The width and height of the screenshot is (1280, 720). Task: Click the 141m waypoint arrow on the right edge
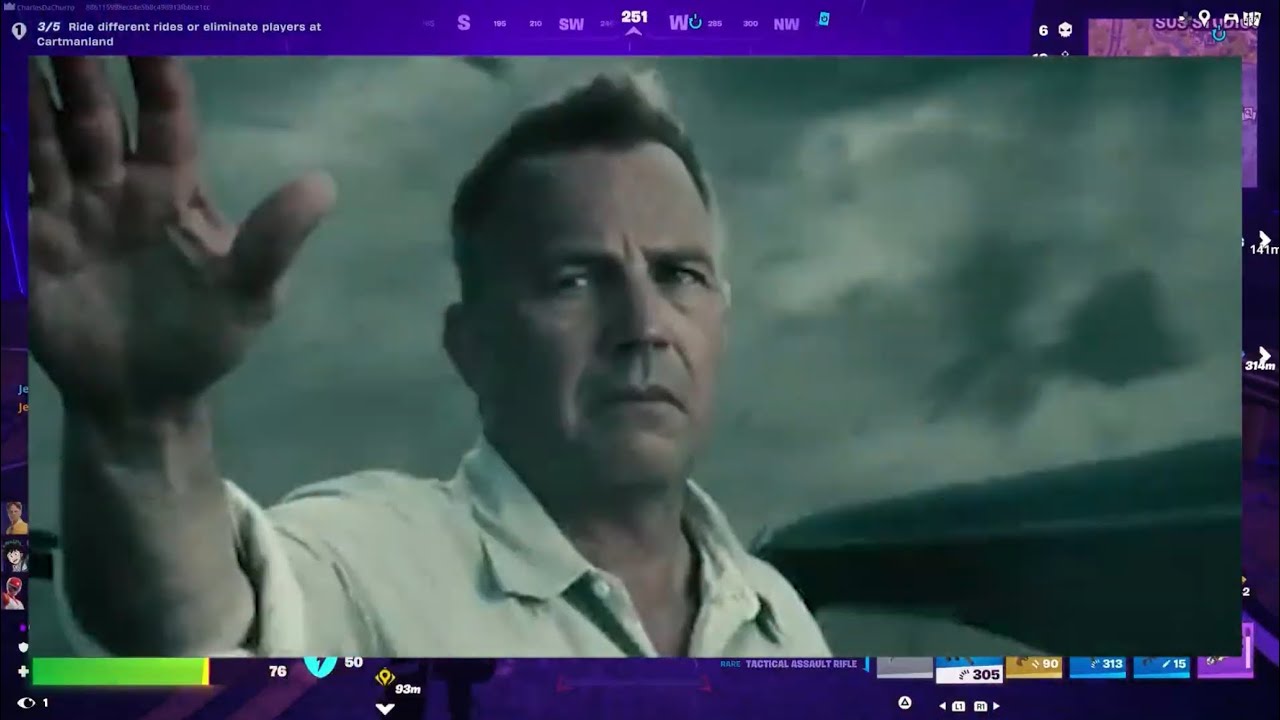point(1264,240)
